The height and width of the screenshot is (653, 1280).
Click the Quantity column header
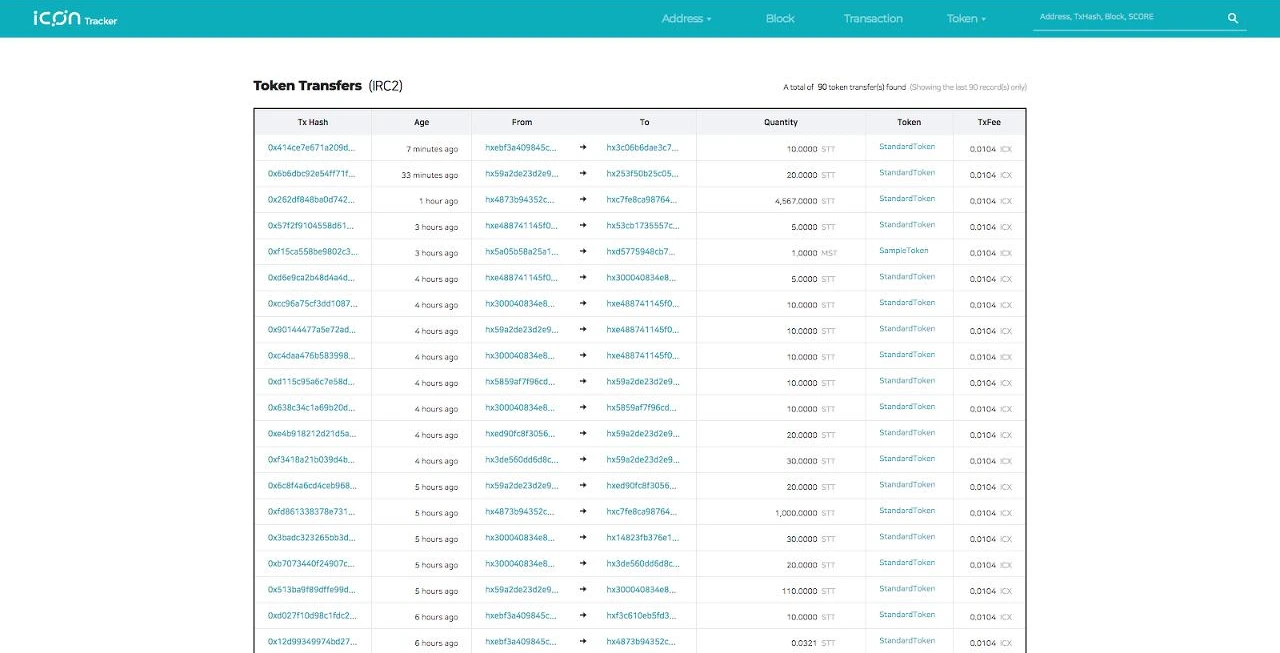pos(781,122)
